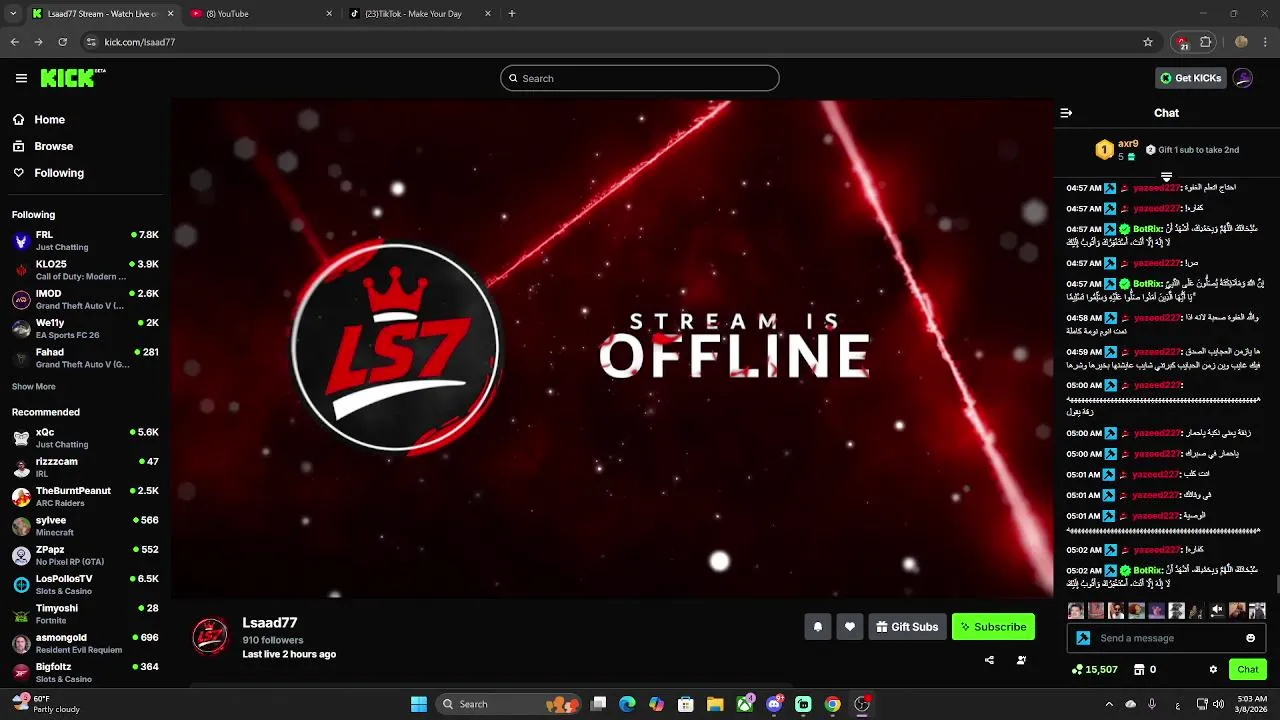The height and width of the screenshot is (720, 1280).
Task: Click the Kick search field
Action: click(x=639, y=78)
